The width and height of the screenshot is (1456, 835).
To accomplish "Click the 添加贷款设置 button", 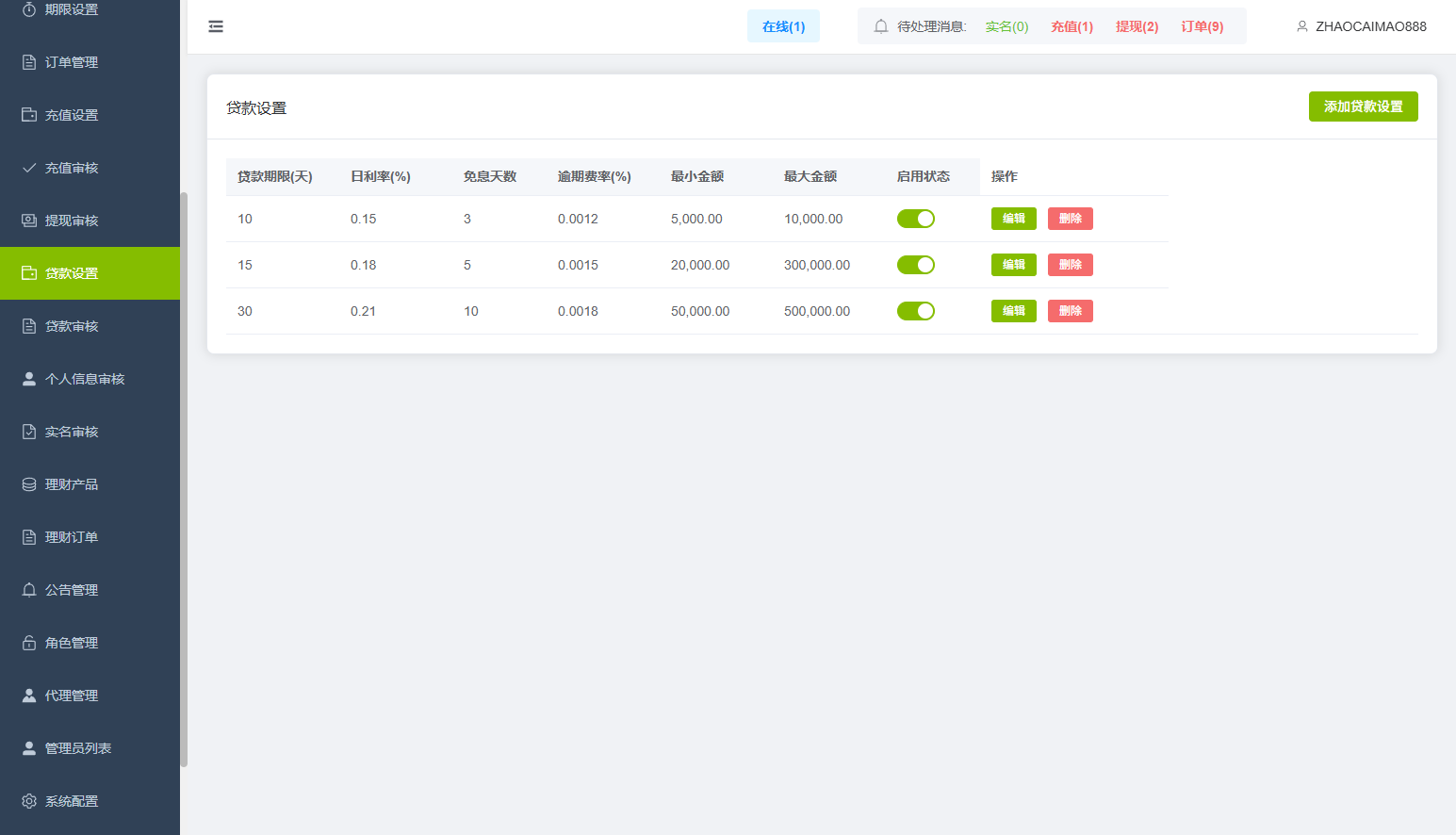I will tap(1363, 106).
